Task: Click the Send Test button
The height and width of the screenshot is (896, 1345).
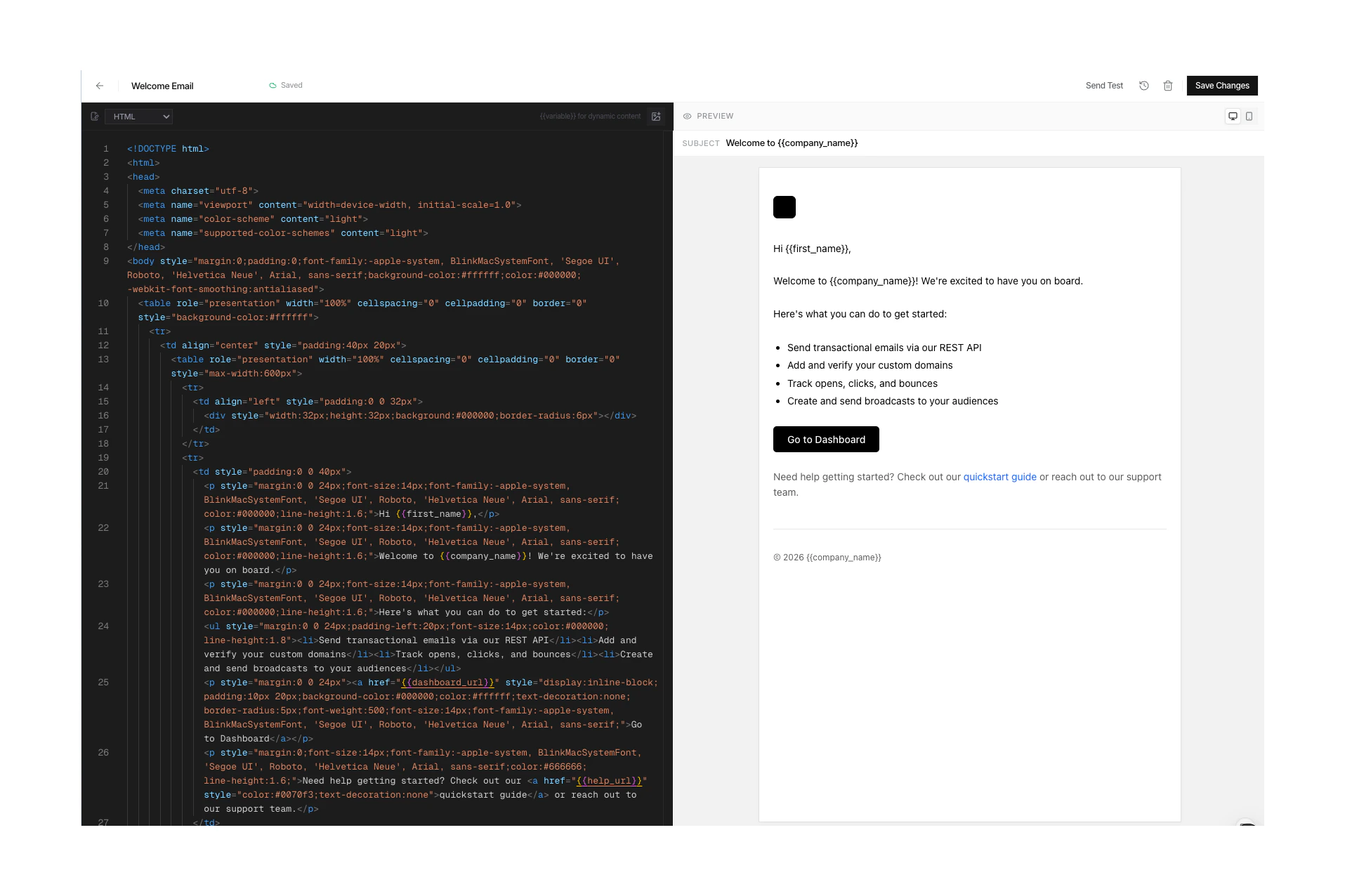Action: 1104,86
